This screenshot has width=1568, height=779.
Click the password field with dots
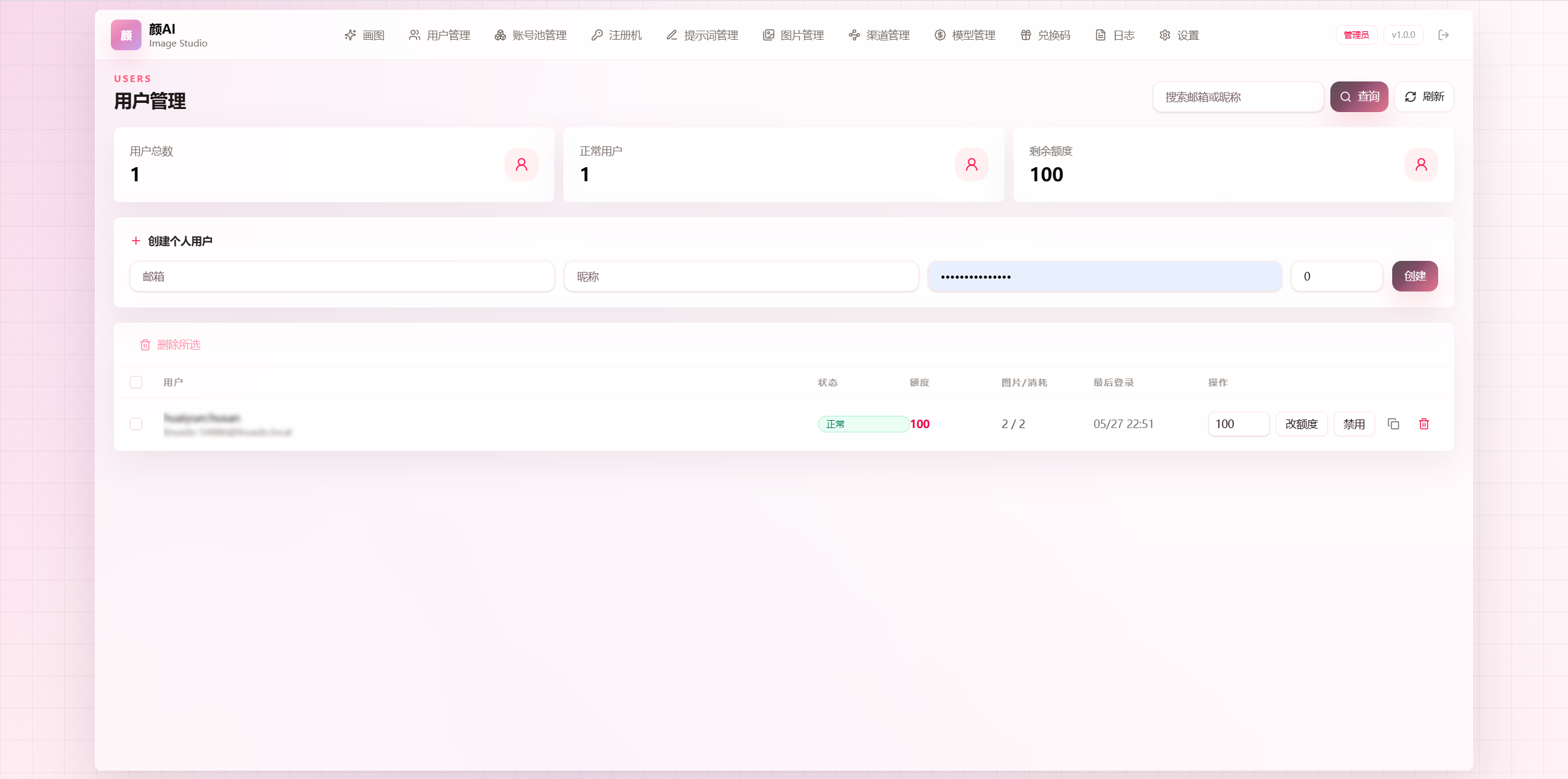[x=1105, y=276]
